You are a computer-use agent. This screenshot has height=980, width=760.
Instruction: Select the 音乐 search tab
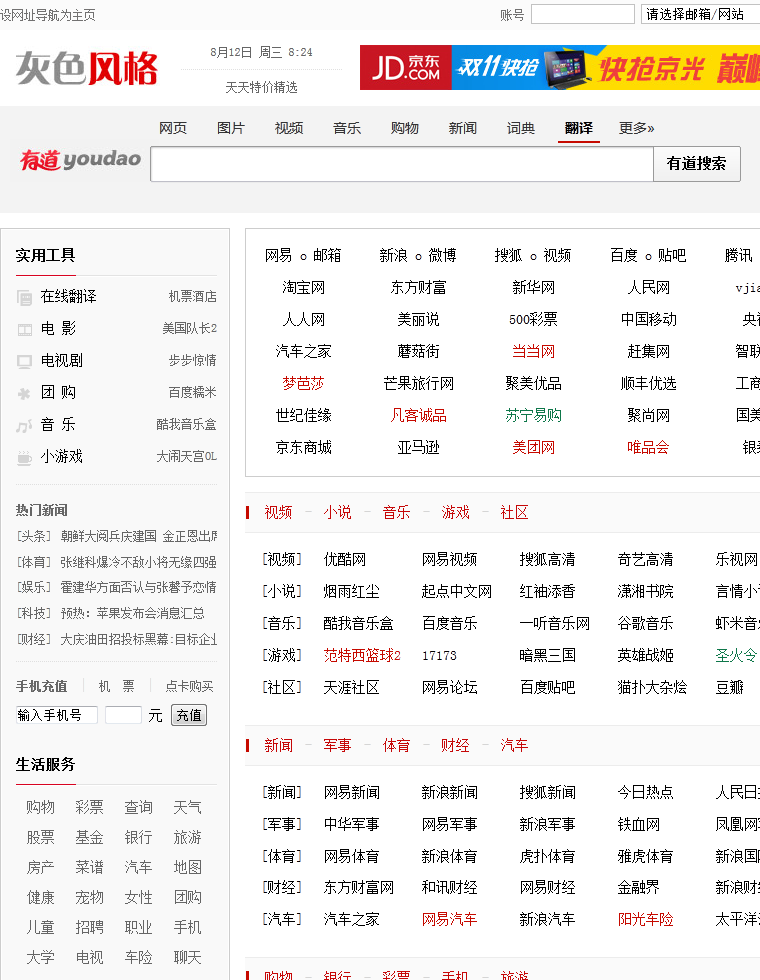point(347,128)
